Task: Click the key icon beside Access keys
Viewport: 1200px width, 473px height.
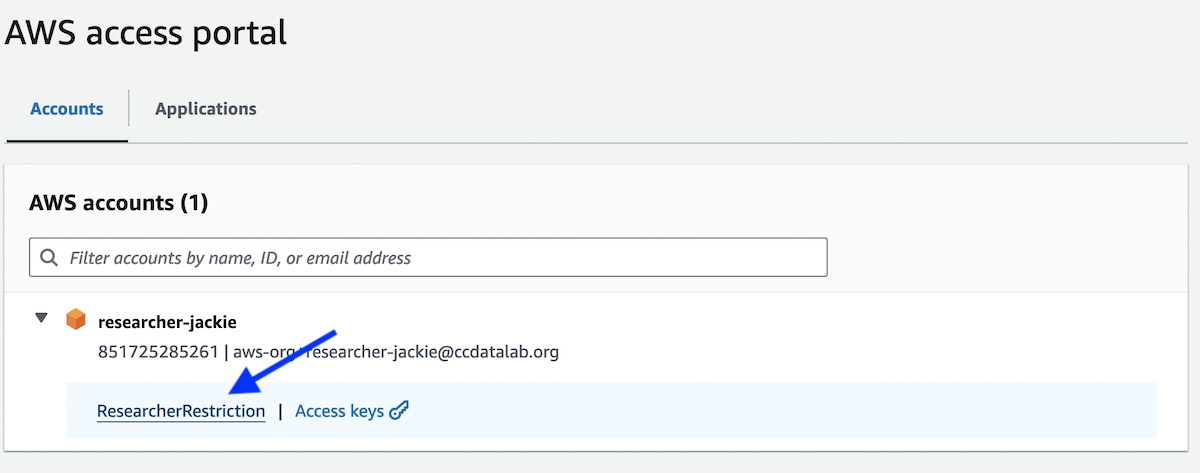Action: click(399, 411)
